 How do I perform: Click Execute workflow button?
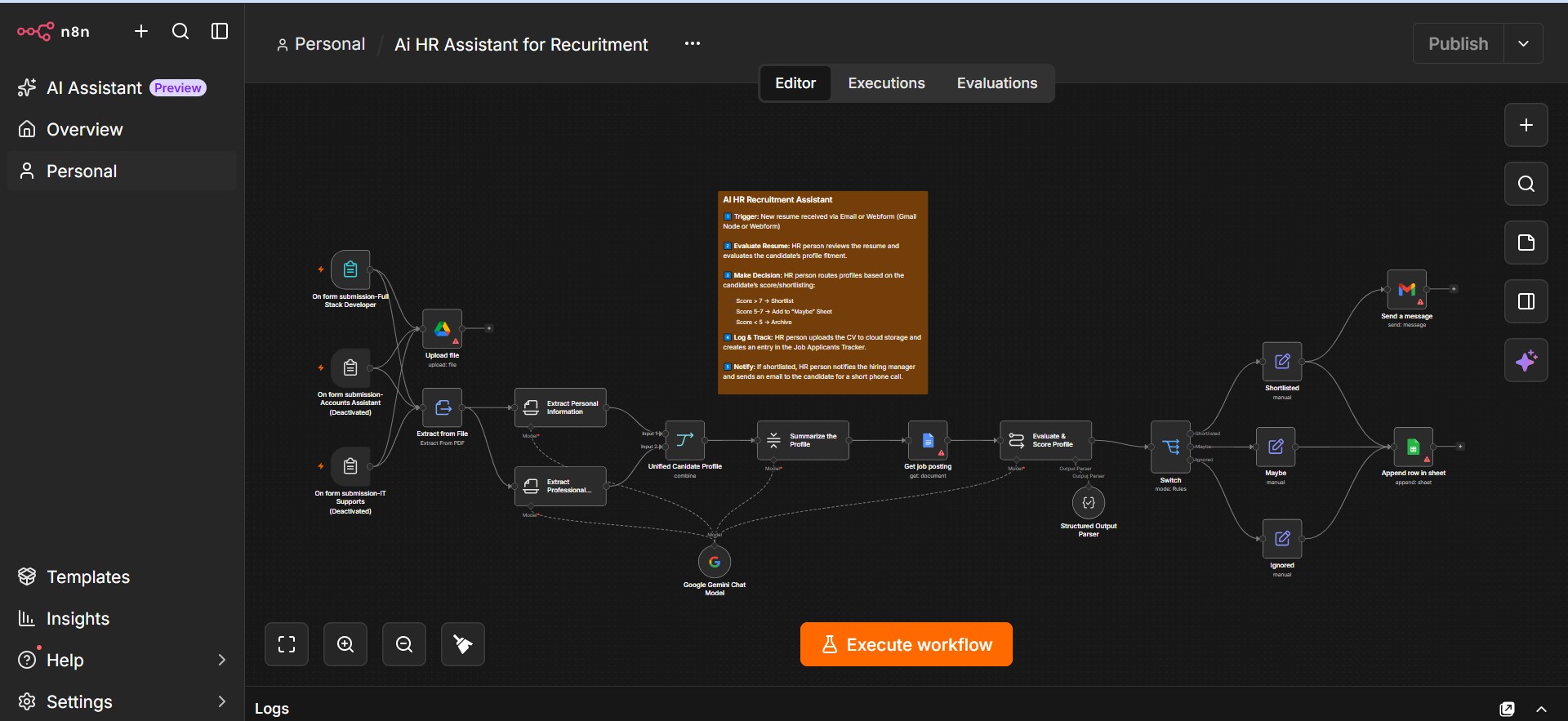coord(906,644)
